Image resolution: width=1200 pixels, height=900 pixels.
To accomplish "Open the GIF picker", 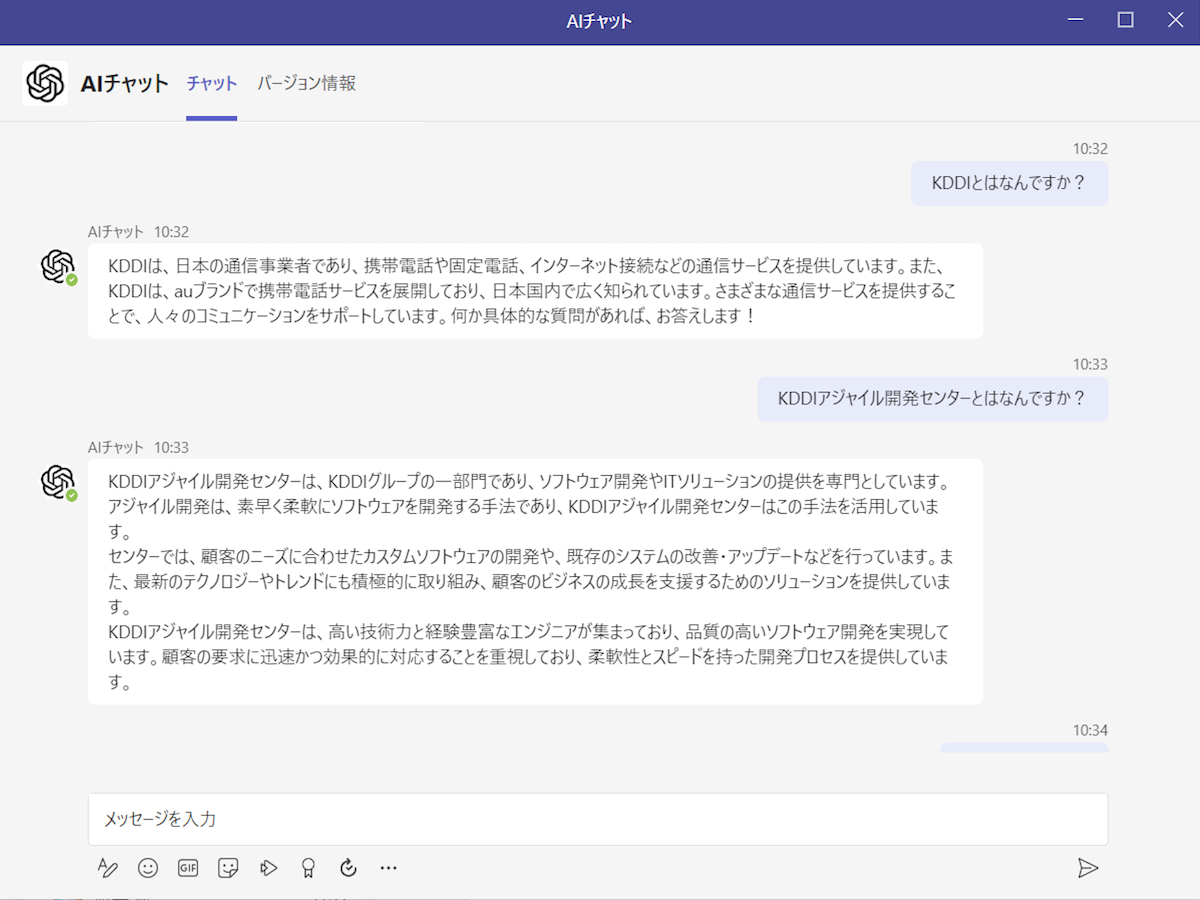I will (x=188, y=868).
